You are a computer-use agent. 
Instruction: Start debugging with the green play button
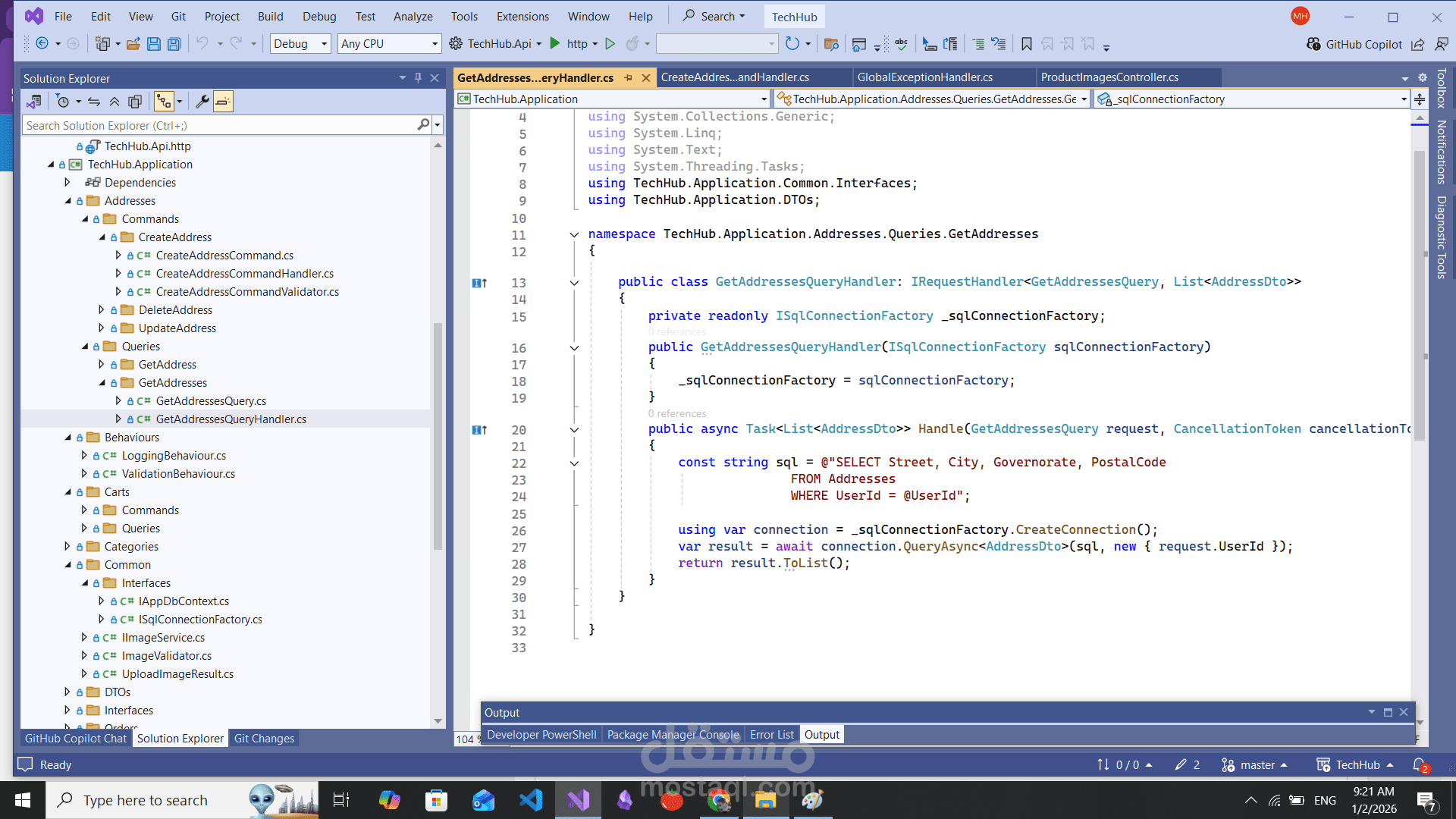554,44
